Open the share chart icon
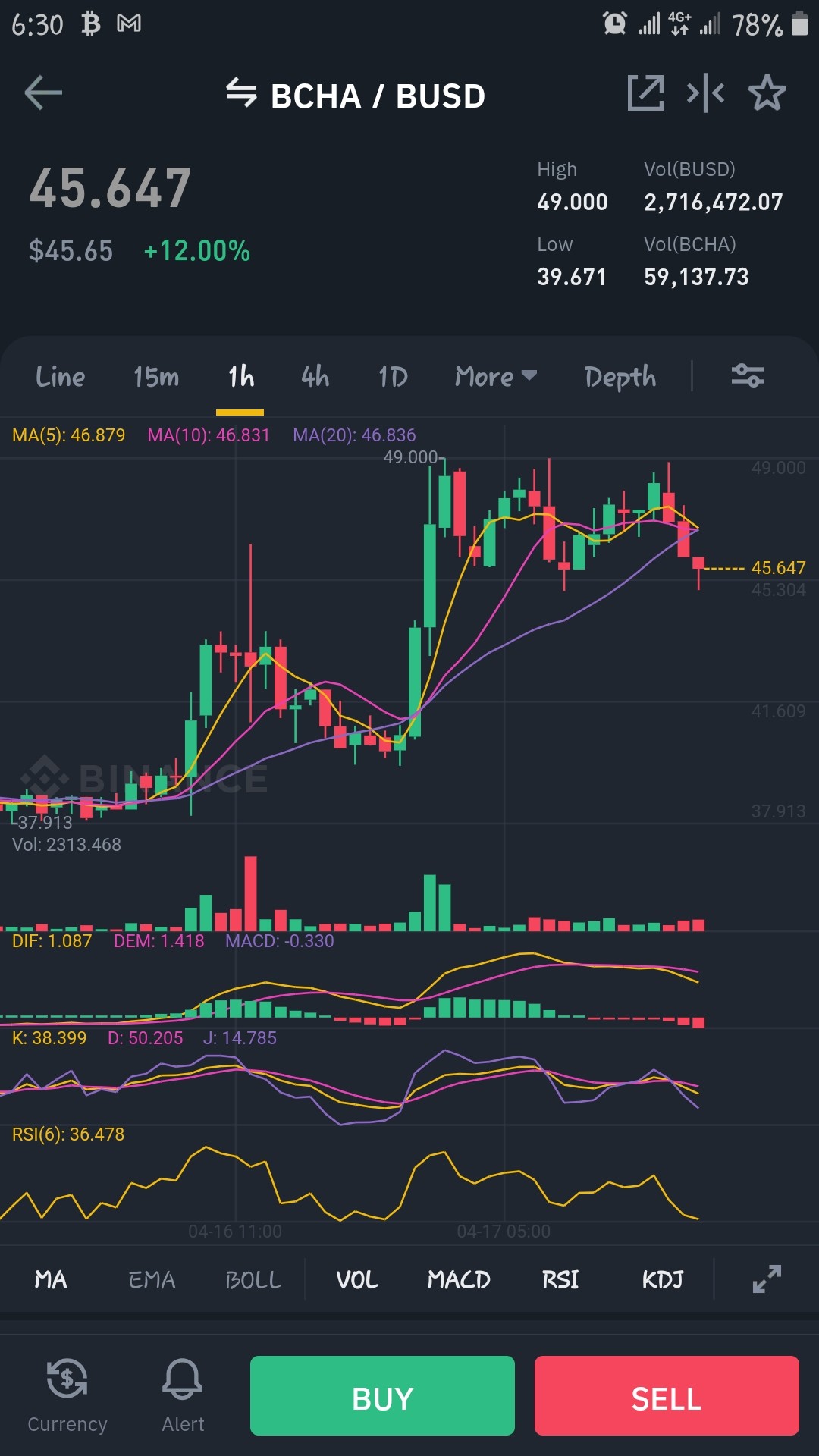The image size is (819, 1456). click(646, 93)
